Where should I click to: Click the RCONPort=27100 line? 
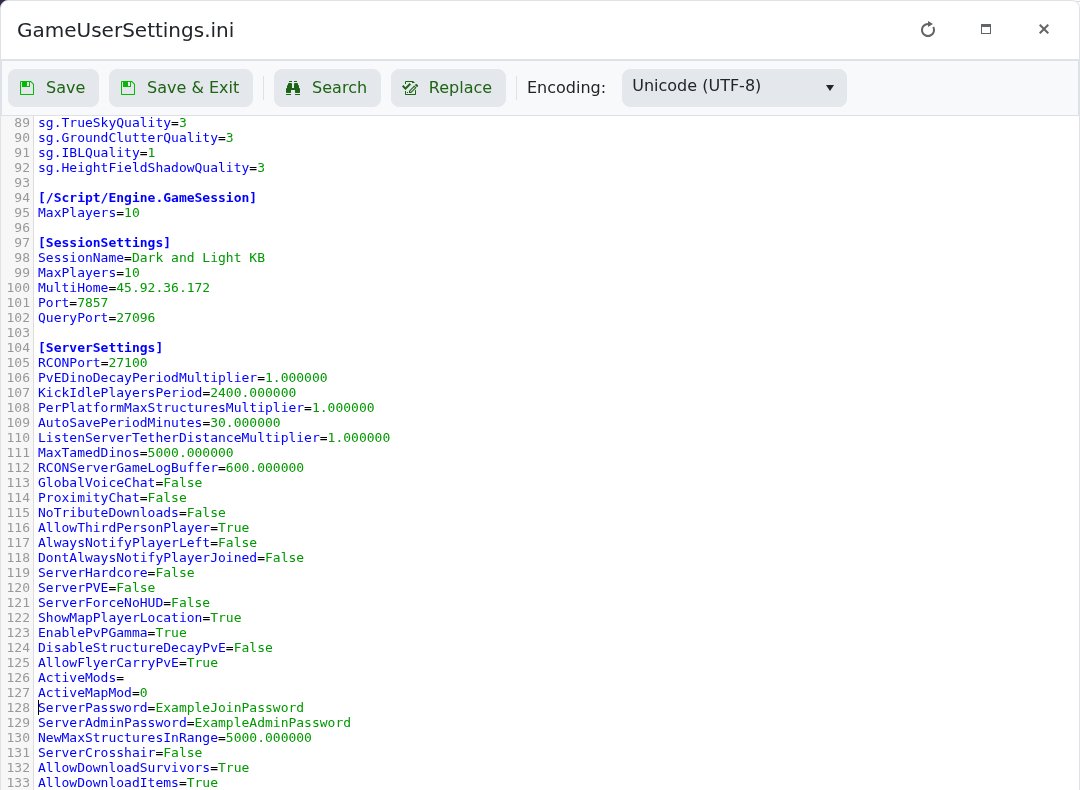click(92, 363)
